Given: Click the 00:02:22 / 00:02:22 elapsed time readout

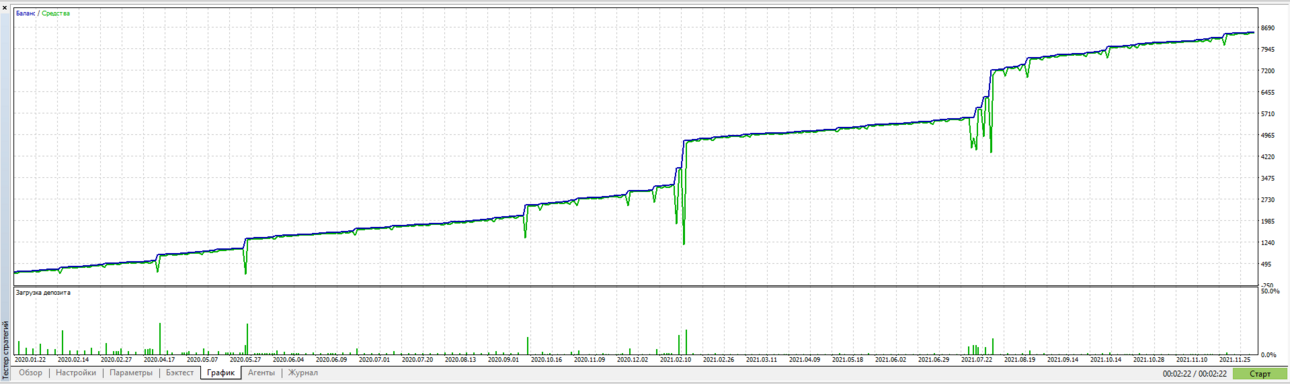Looking at the screenshot, I should pyautogui.click(x=1194, y=374).
